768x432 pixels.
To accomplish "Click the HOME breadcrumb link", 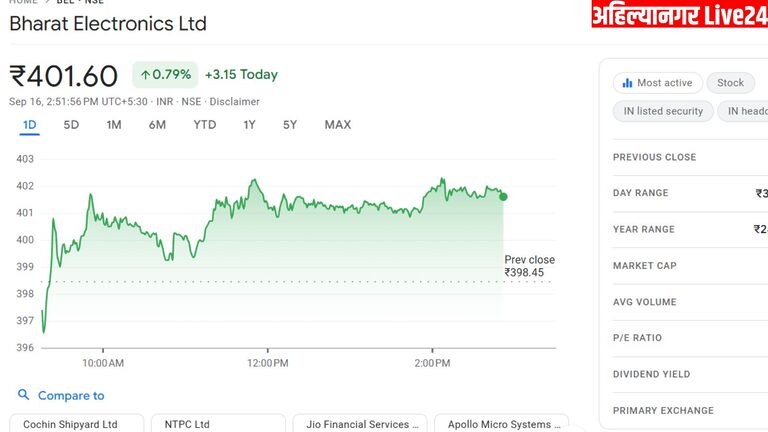I will [23, 2].
